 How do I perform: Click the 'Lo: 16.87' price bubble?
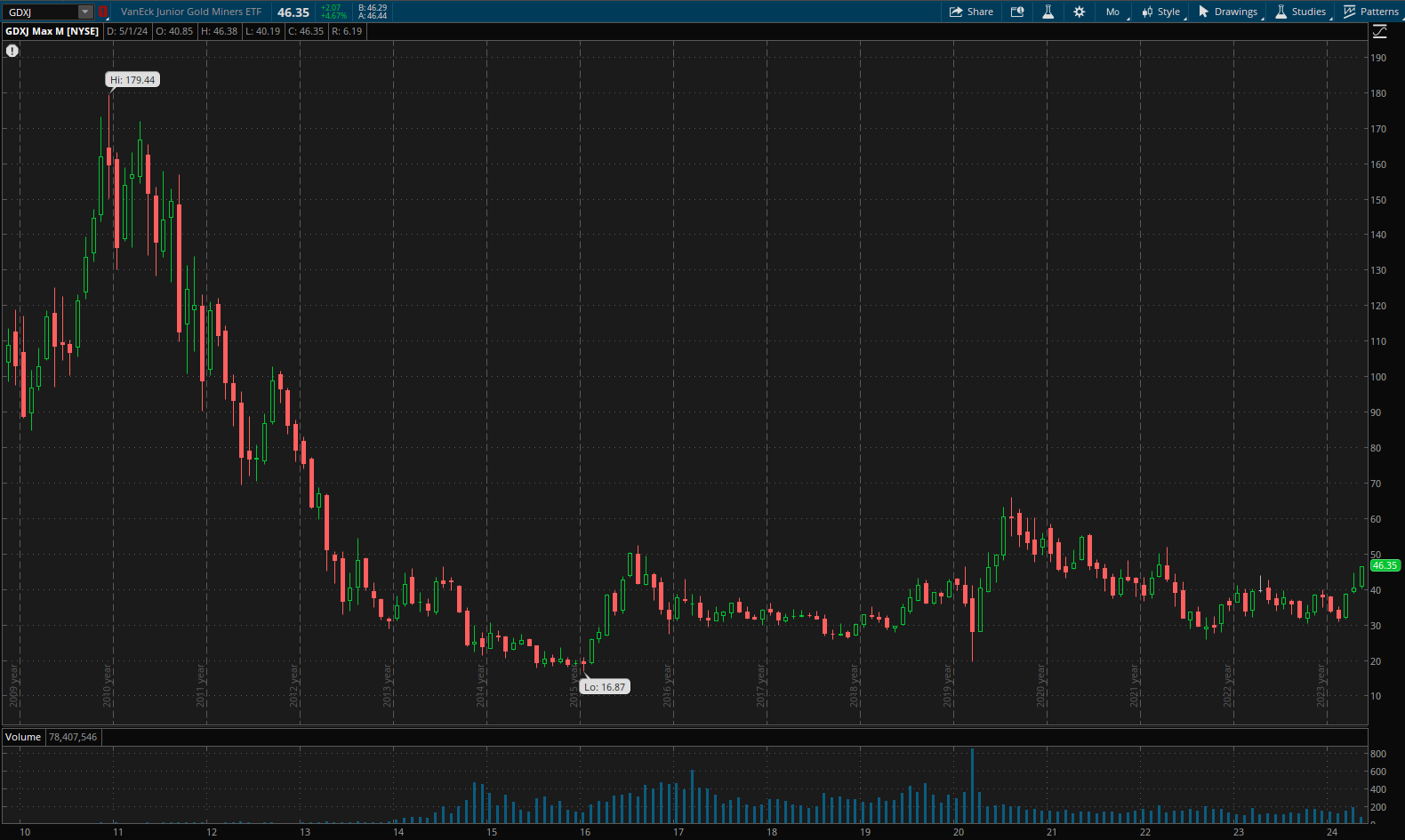606,687
